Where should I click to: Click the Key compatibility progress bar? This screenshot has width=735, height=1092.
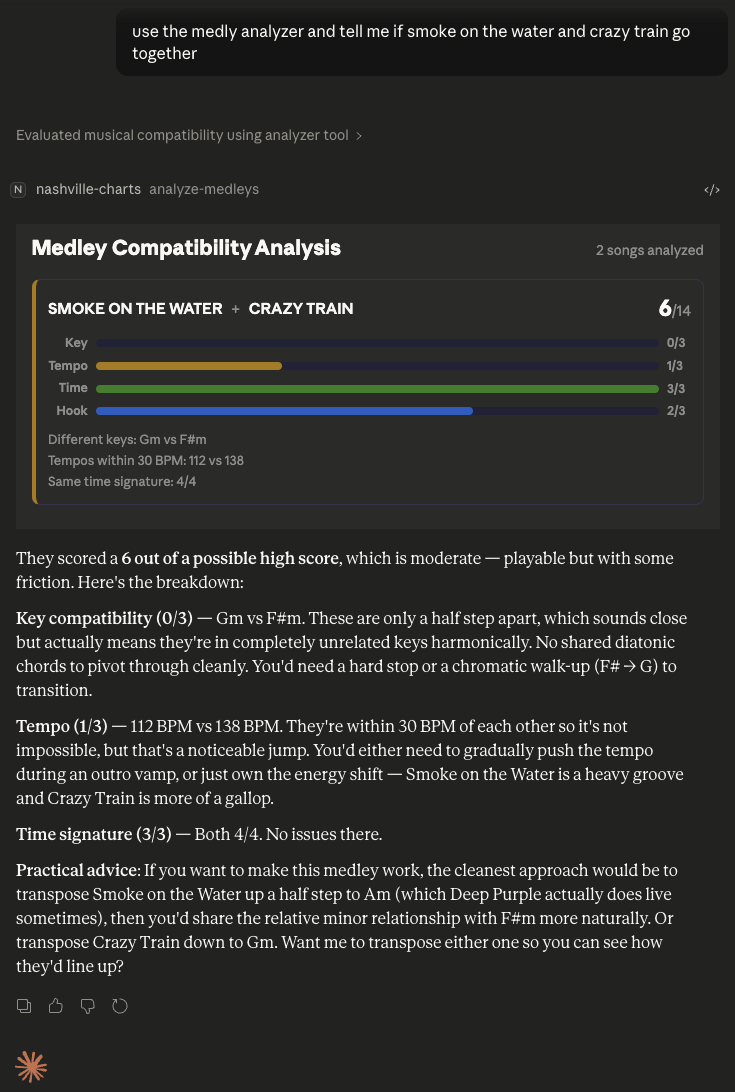[x=377, y=342]
